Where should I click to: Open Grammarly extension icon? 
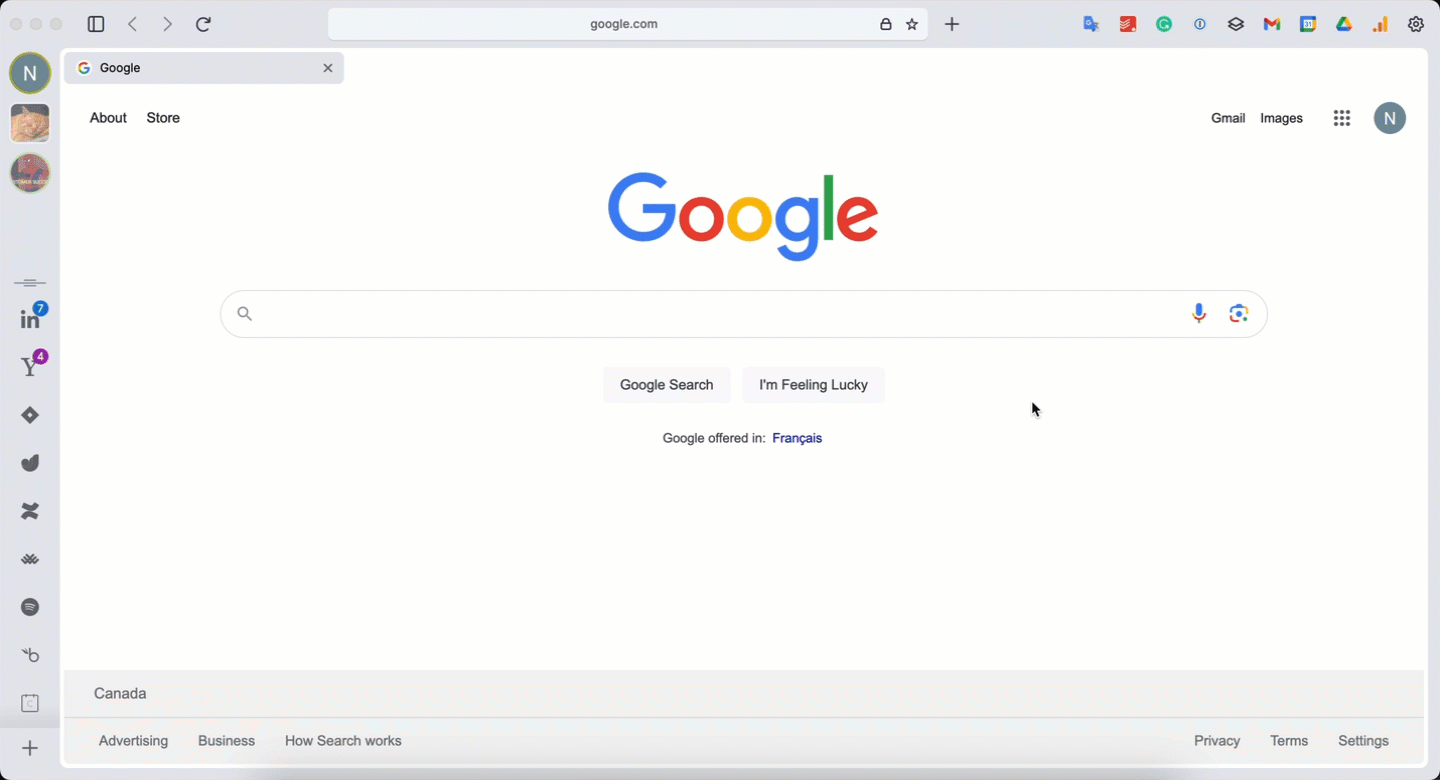pyautogui.click(x=1164, y=24)
